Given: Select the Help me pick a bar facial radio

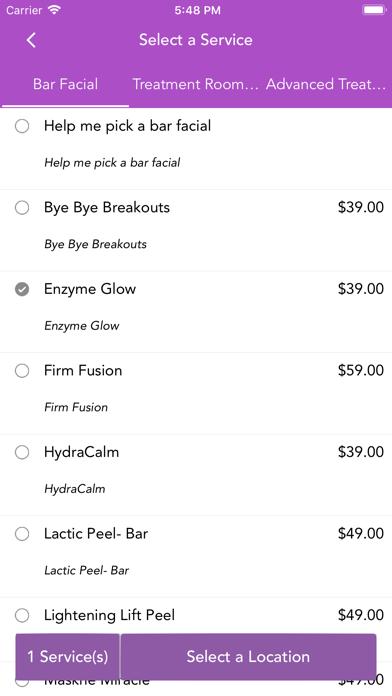Looking at the screenshot, I should pos(22,126).
